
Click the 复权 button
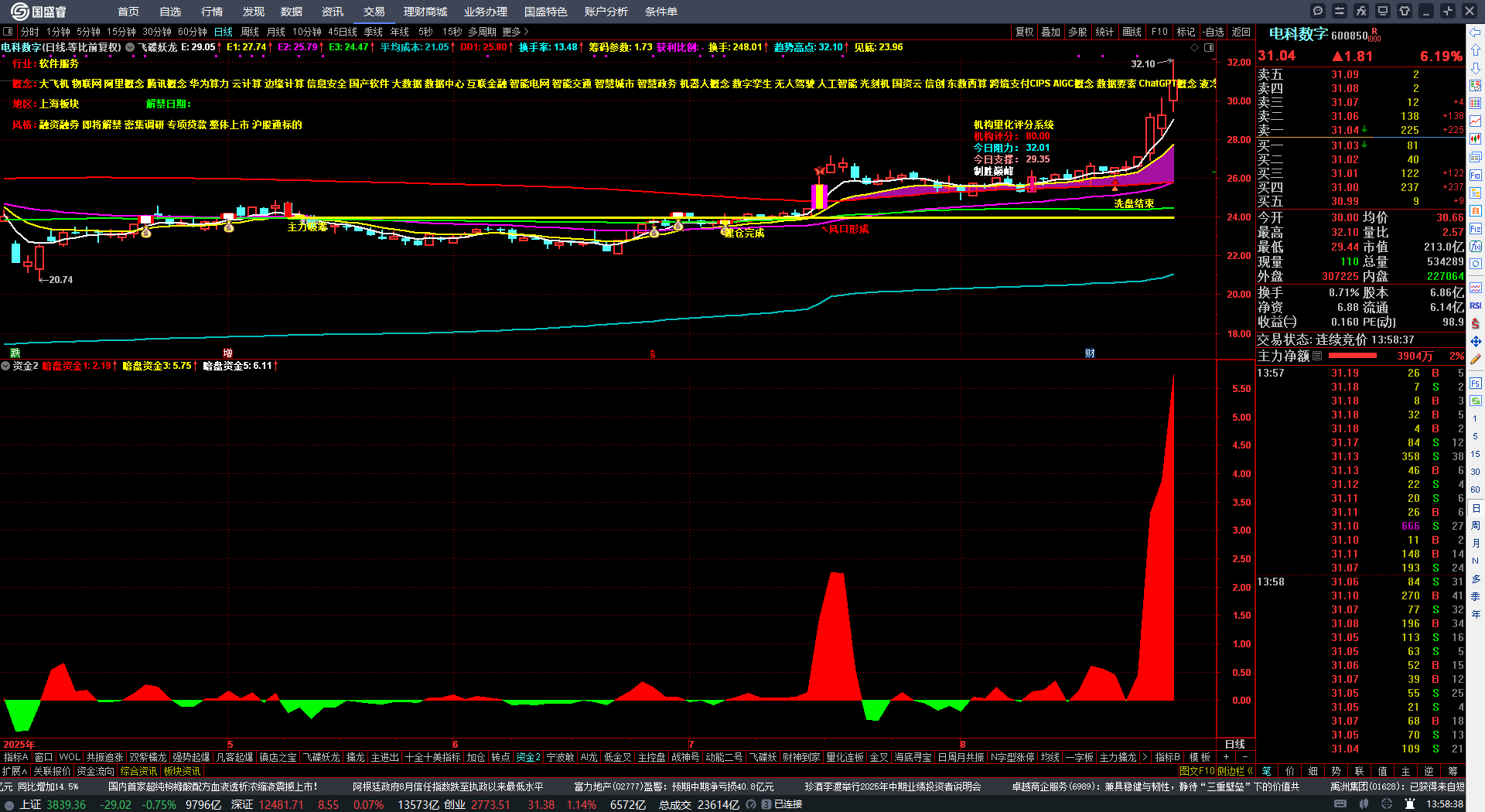point(1025,32)
